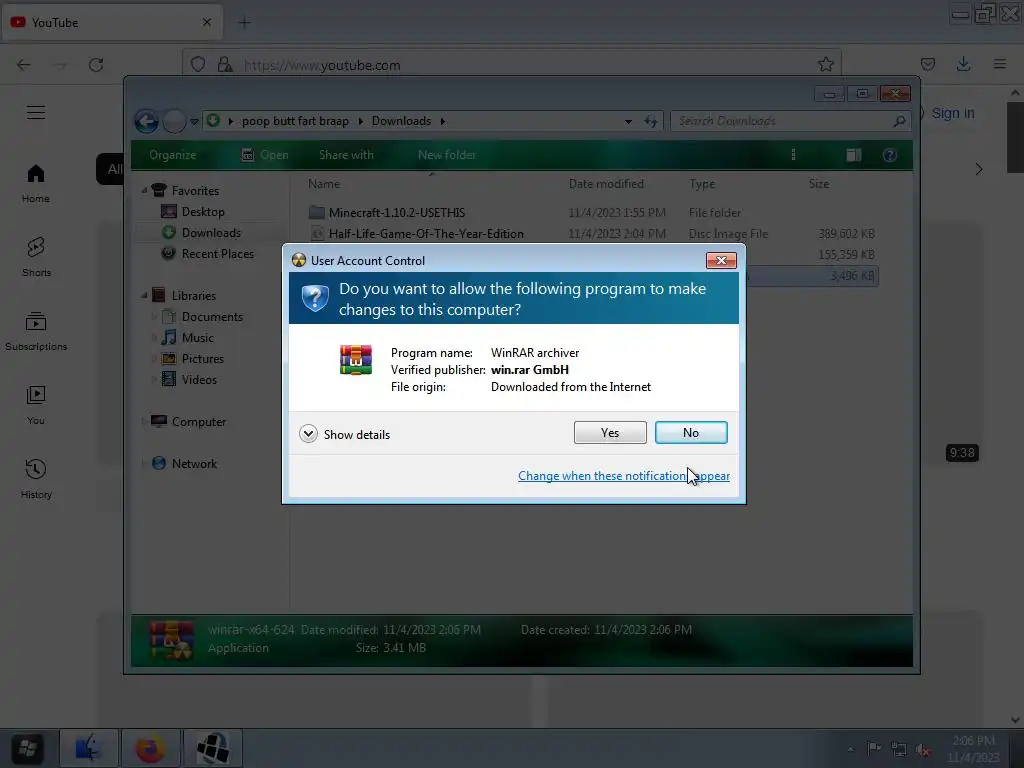Open Windows Start button
The image size is (1024, 768).
pos(27,748)
